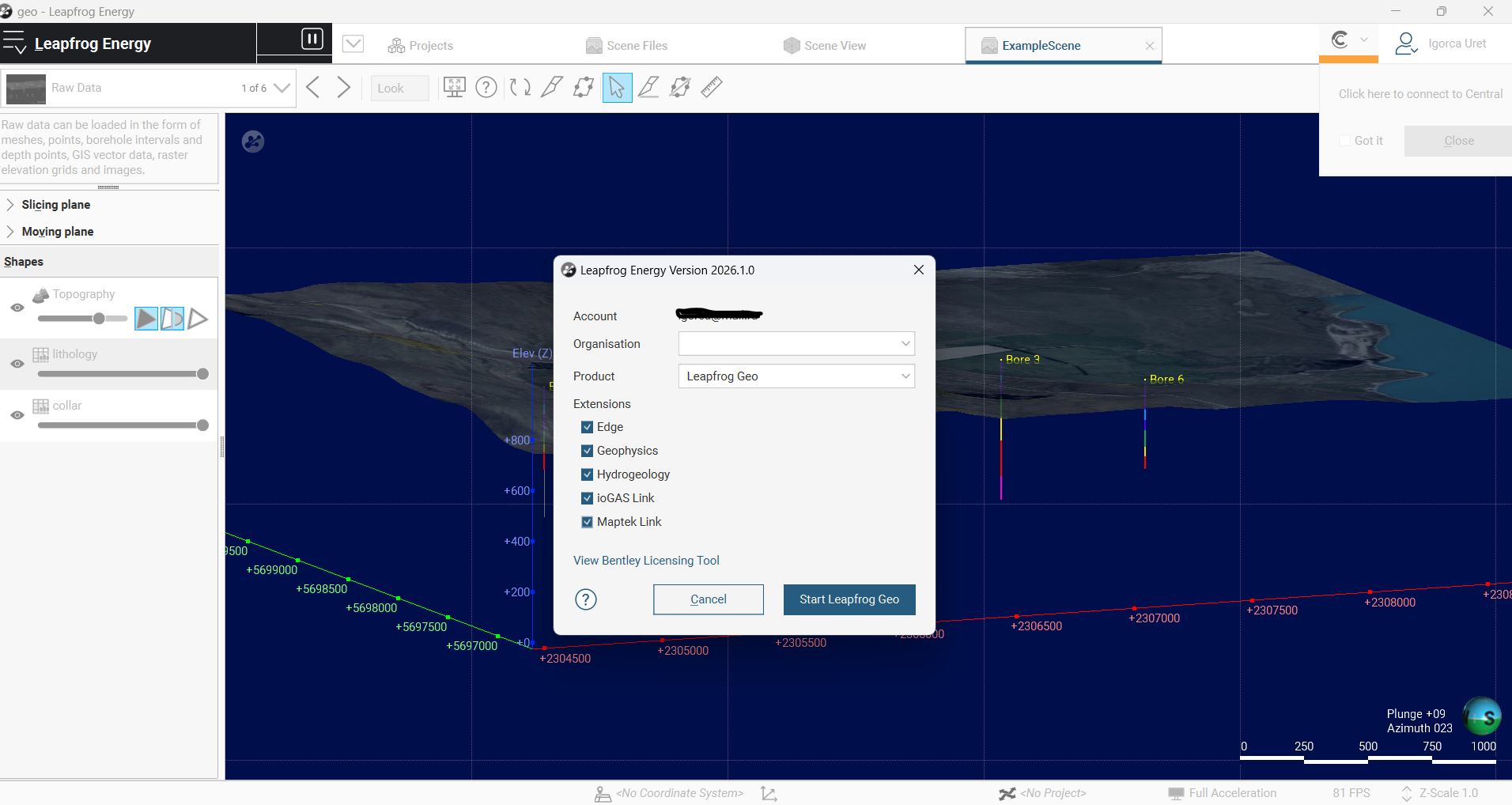Activate the select arrow tool
Screen dimensions: 1512x805
[x=617, y=87]
